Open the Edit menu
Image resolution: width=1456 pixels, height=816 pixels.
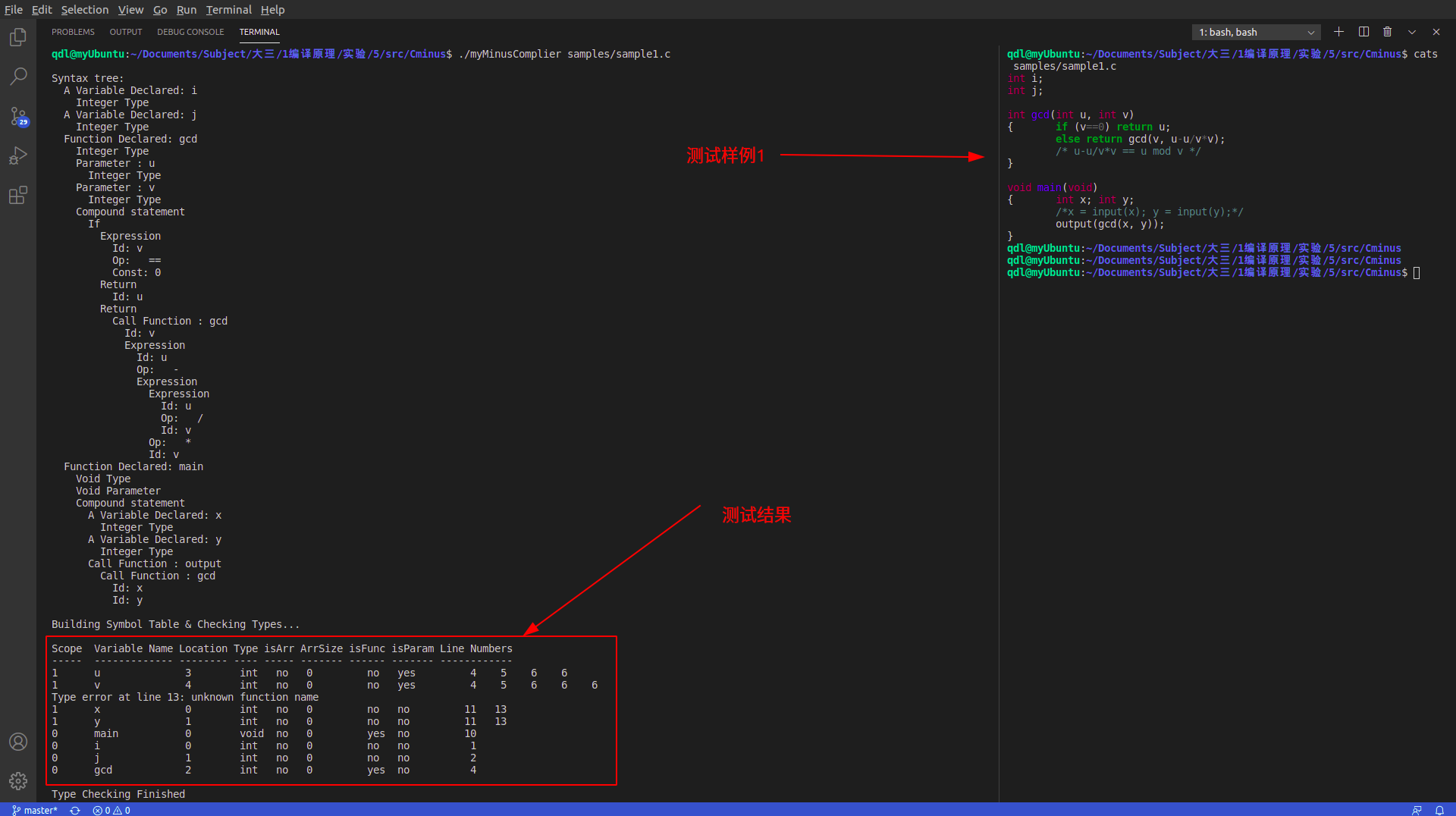pyautogui.click(x=42, y=10)
